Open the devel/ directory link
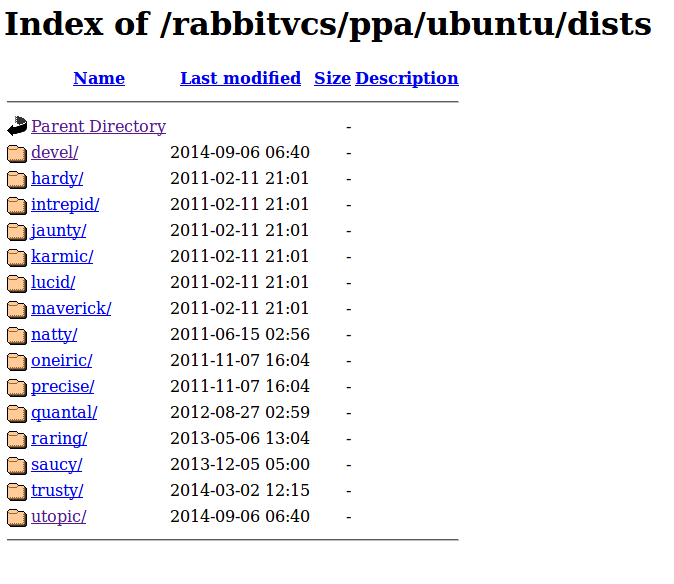The width and height of the screenshot is (674, 584). pyautogui.click(x=55, y=153)
